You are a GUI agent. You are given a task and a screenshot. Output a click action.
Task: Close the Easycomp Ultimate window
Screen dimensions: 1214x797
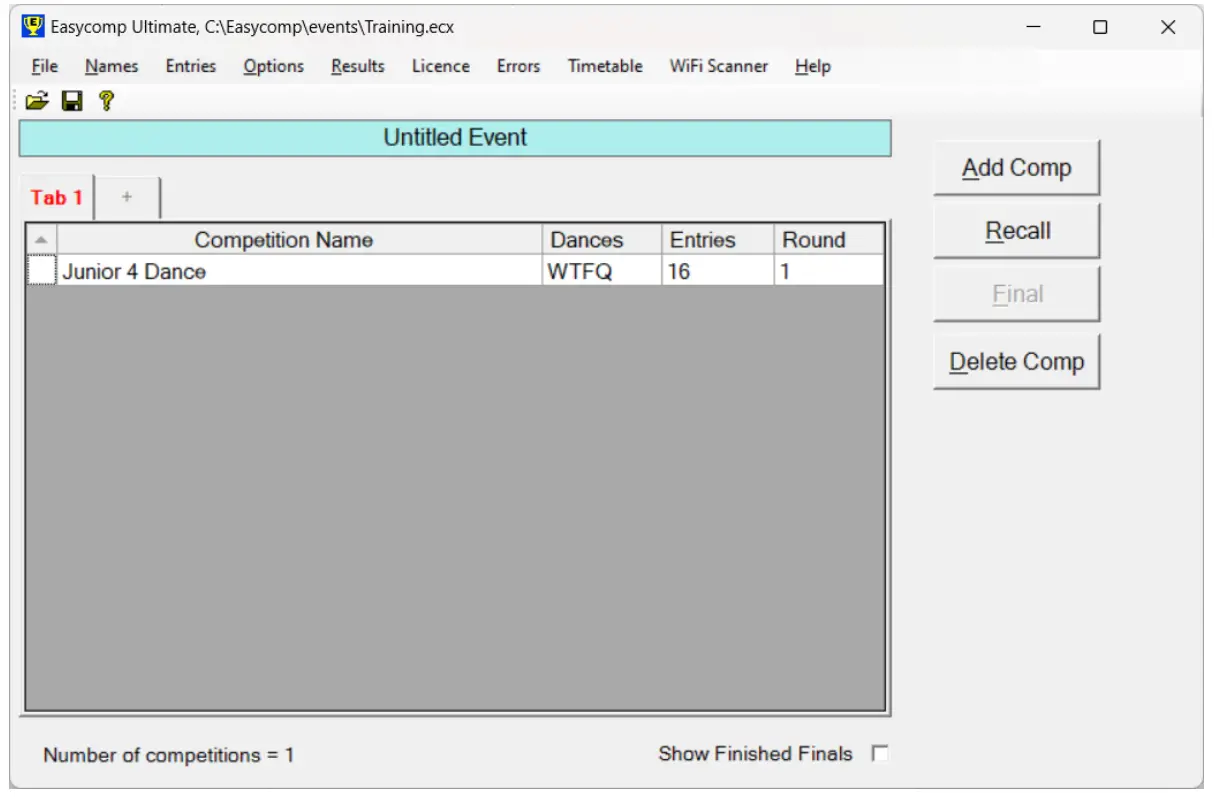click(1168, 27)
